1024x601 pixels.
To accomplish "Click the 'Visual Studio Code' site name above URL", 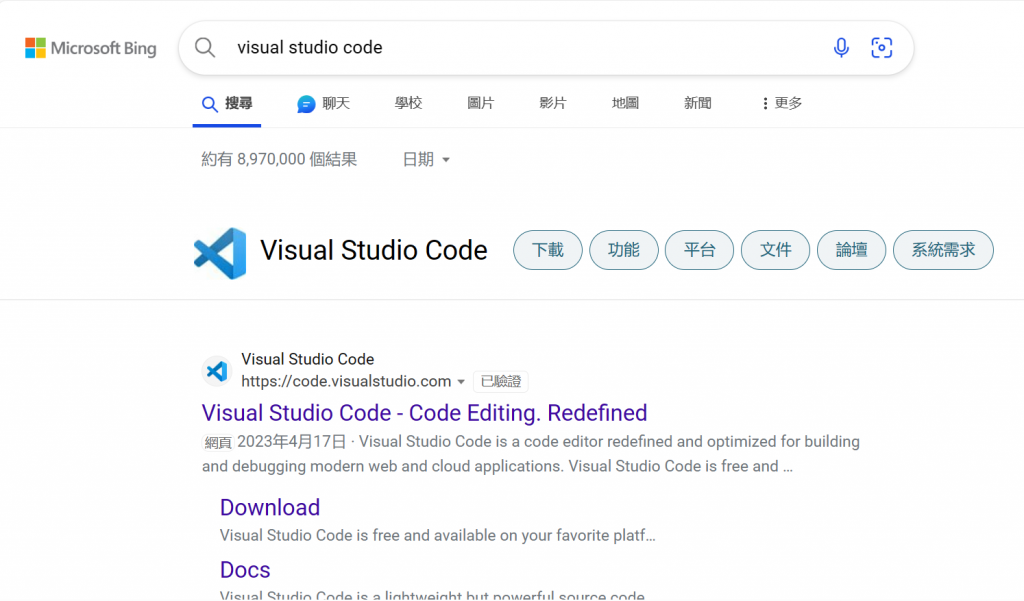I will (x=308, y=359).
